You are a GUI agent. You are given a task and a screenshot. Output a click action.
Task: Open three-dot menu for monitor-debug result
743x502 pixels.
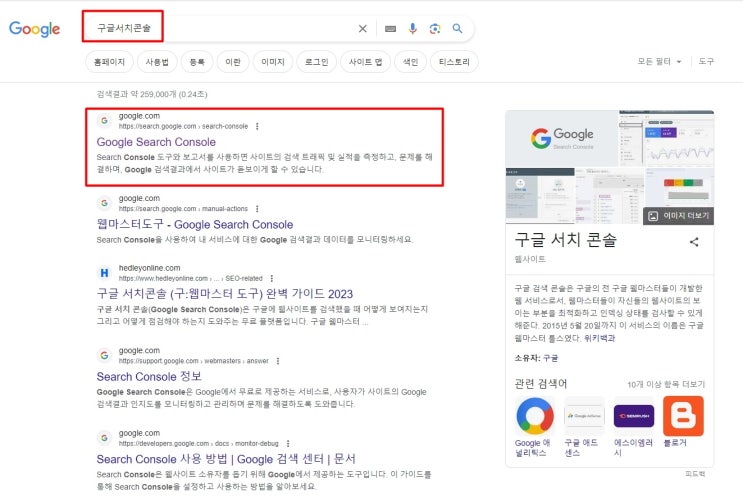[288, 443]
